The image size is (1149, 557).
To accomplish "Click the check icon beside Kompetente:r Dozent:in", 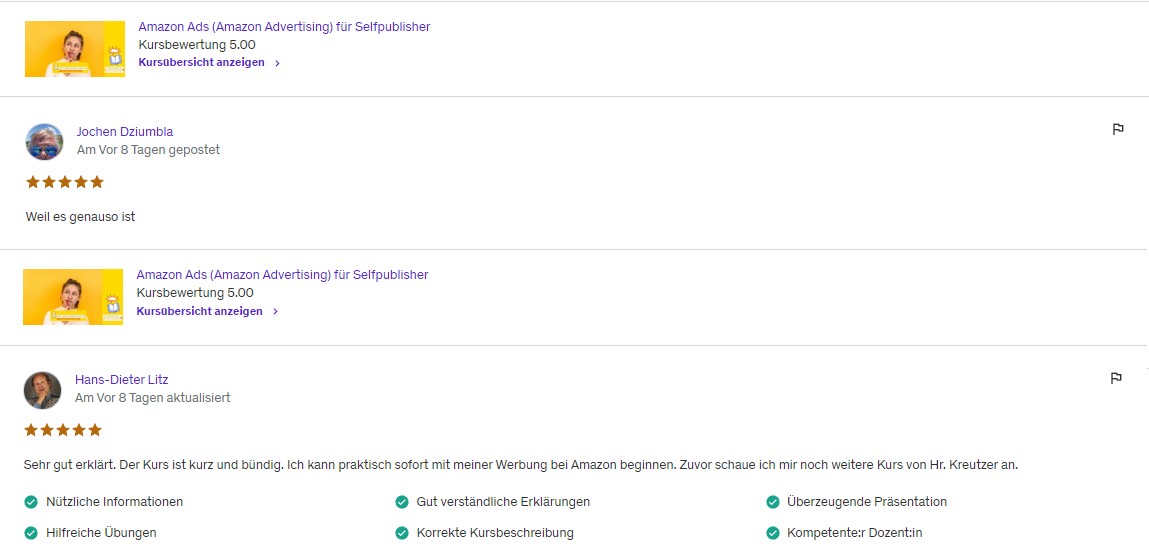I will pos(772,533).
